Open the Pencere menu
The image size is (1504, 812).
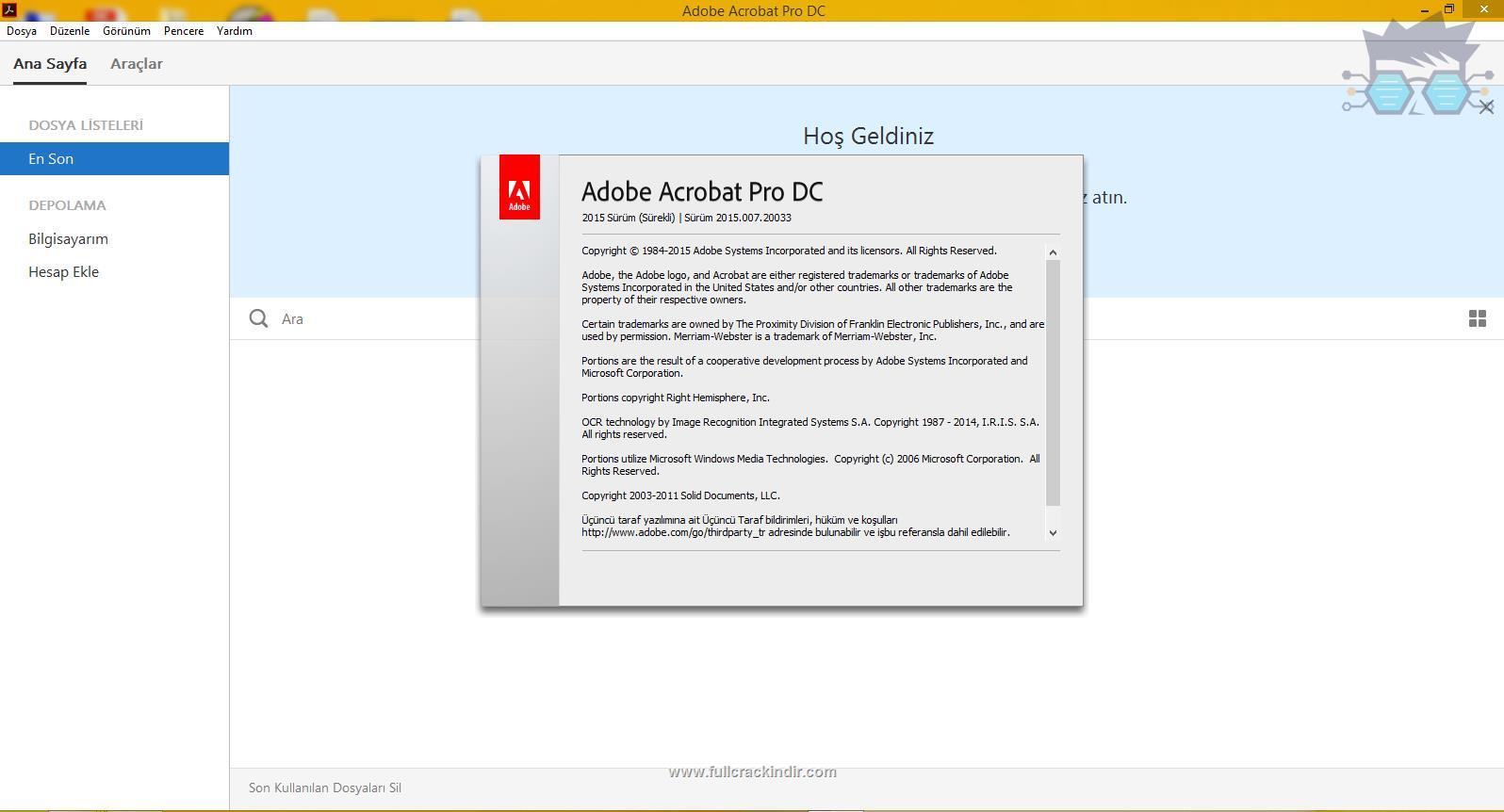coord(184,31)
